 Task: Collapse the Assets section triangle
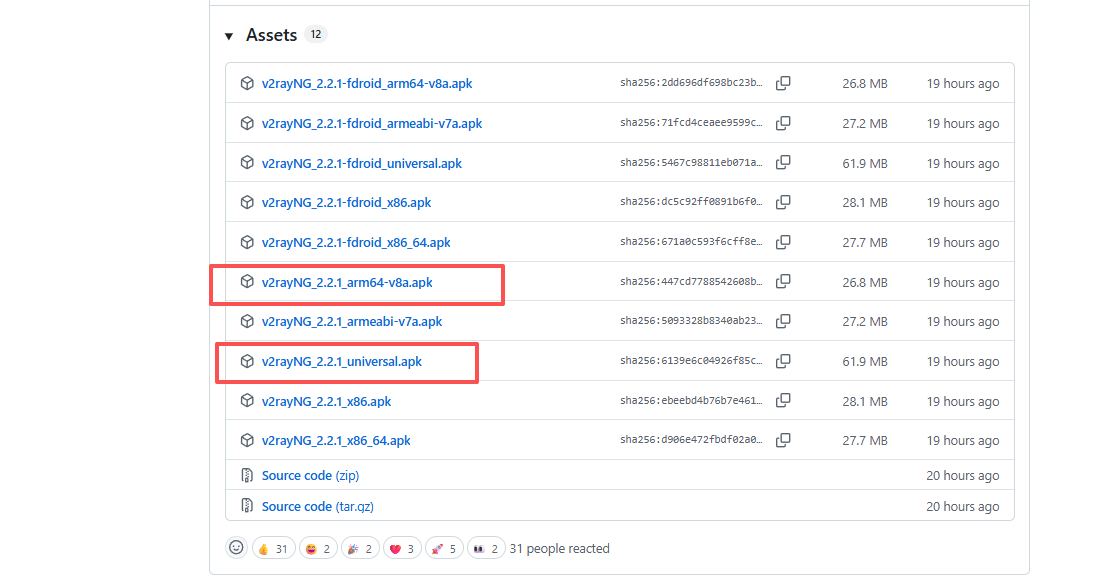(229, 36)
